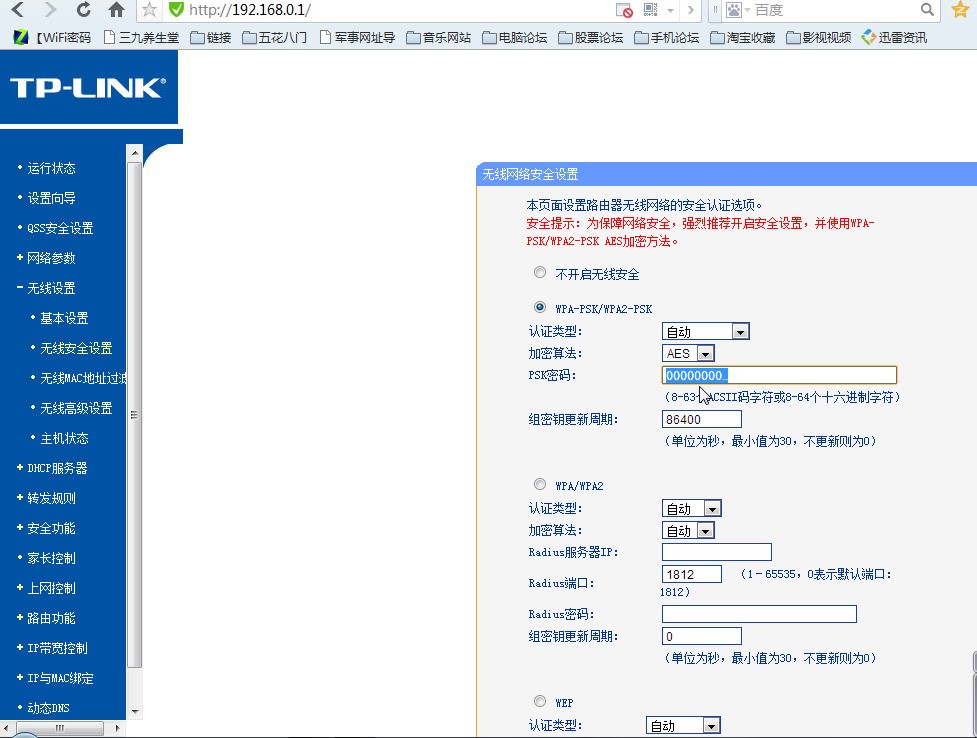Viewport: 977px width, 738px height.
Task: Enable the WPA/WPA2 option
Action: (x=540, y=485)
